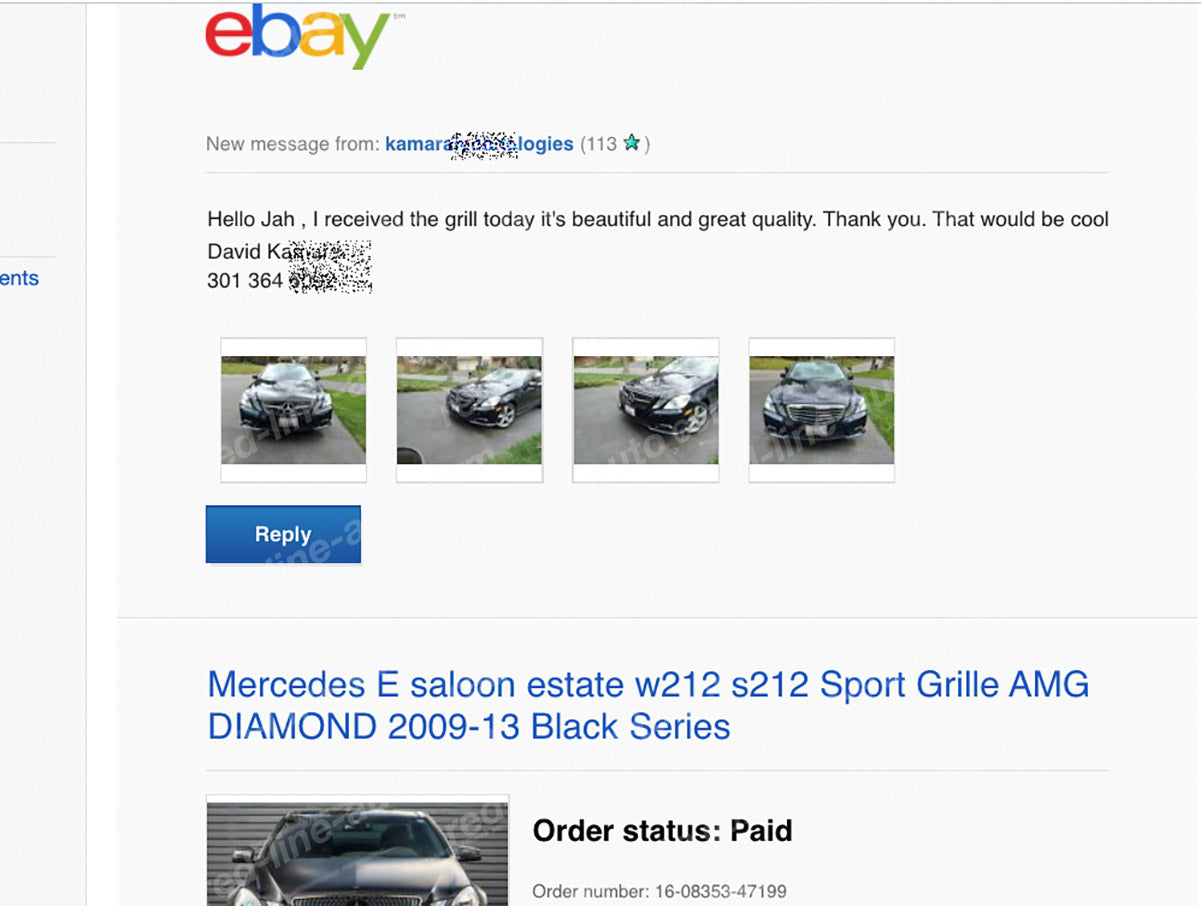Click the phrase 'That would be cool'

pos(1021,219)
